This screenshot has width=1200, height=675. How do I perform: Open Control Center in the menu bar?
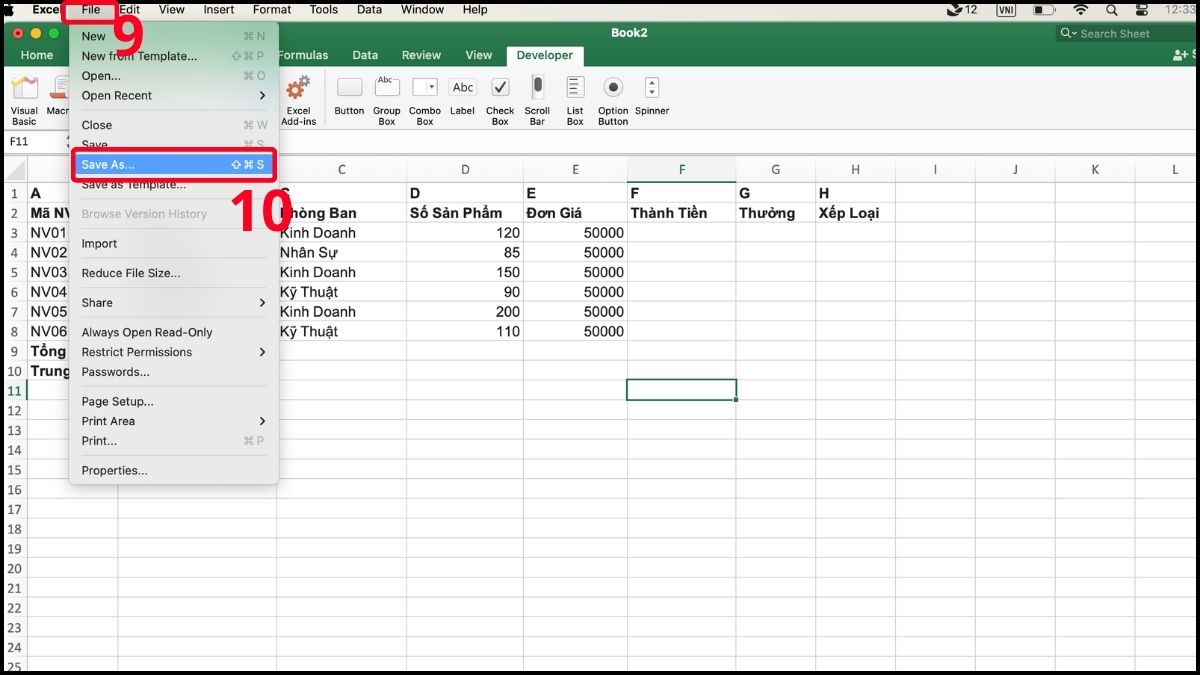1142,10
